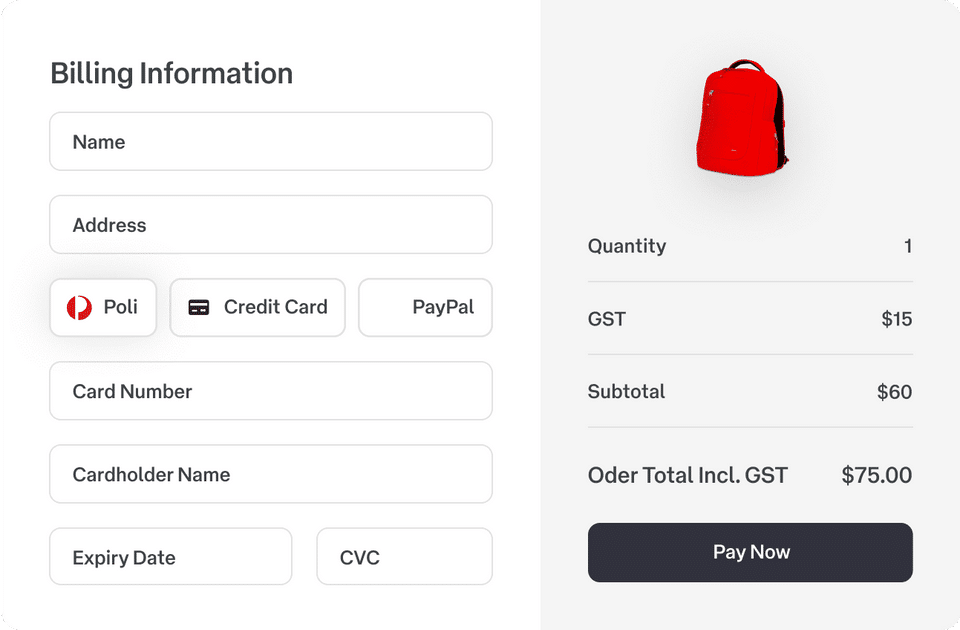Focus the Name input field
Viewport: 960px width, 630px height.
[270, 142]
